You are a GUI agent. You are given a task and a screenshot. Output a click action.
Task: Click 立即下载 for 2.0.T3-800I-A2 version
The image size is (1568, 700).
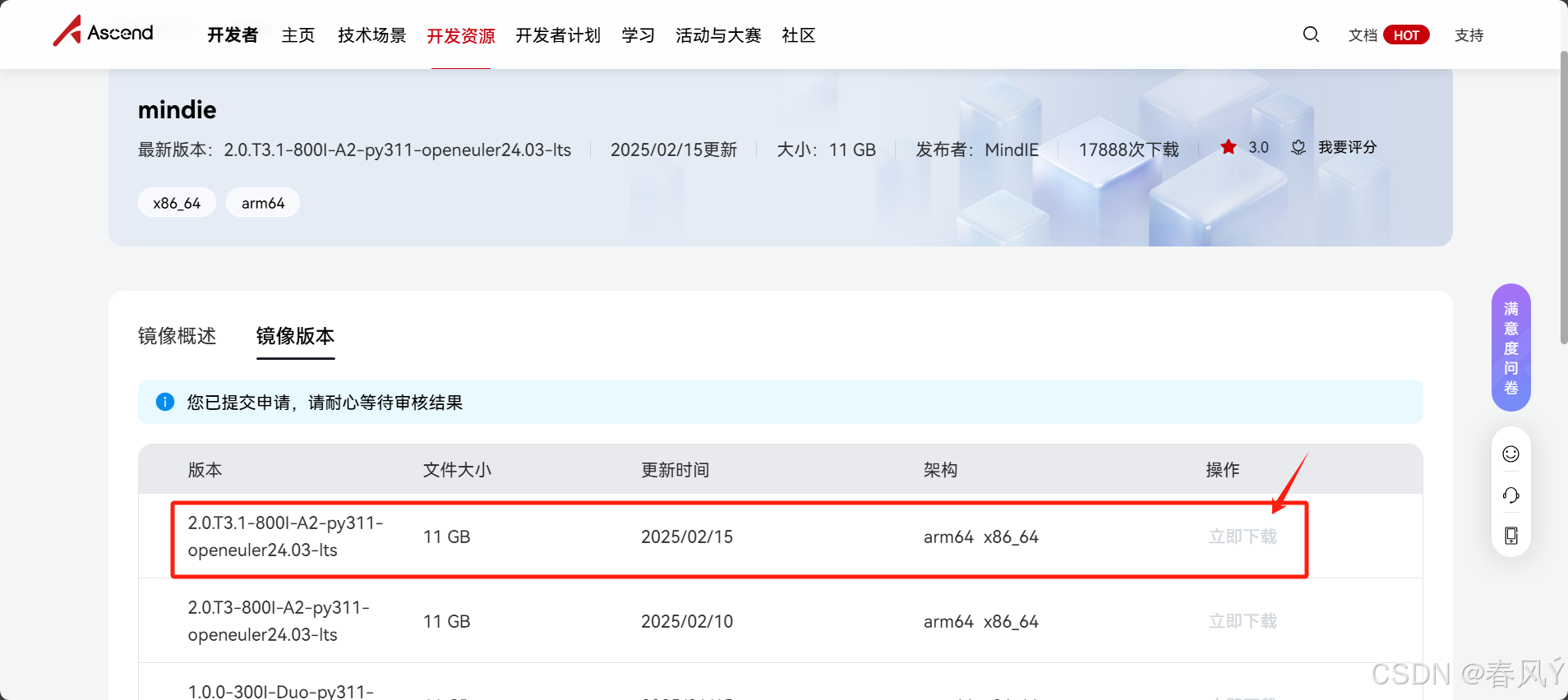pyautogui.click(x=1243, y=621)
